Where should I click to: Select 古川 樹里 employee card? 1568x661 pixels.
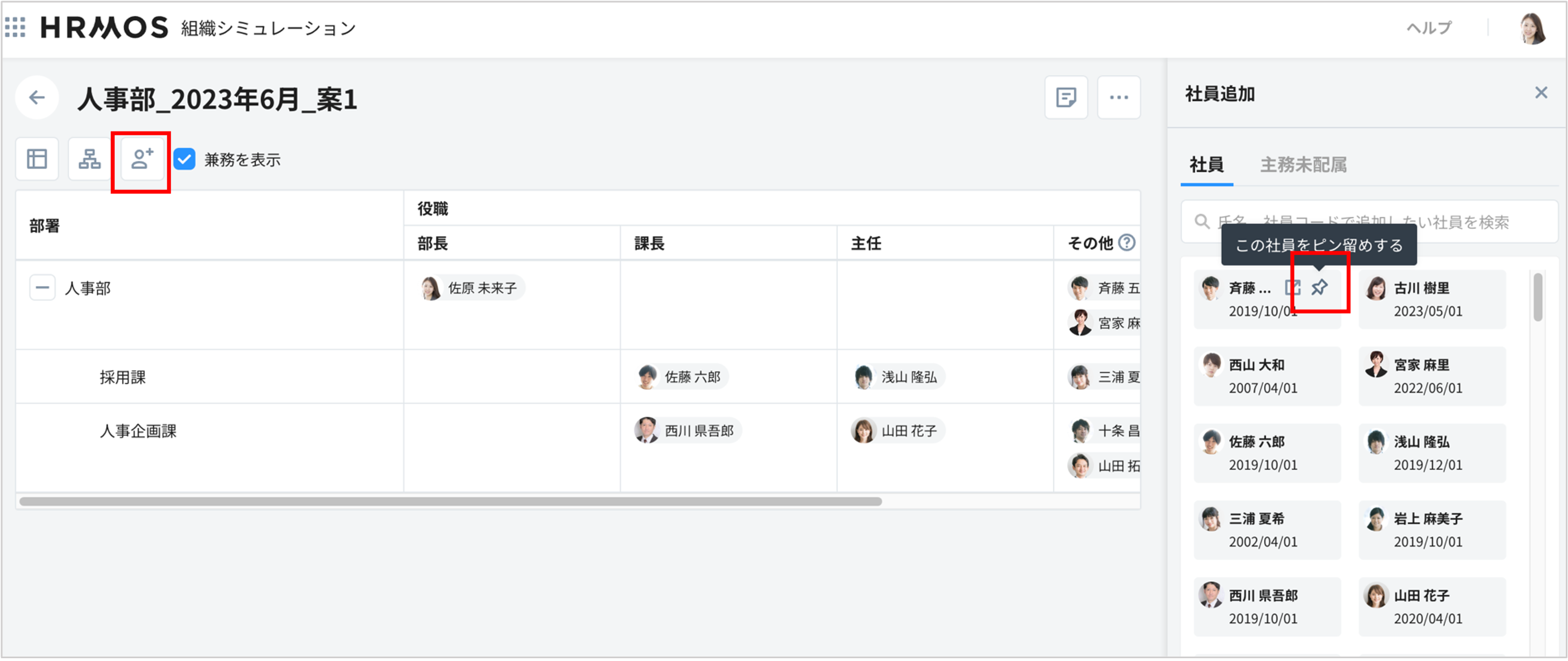coord(1431,299)
